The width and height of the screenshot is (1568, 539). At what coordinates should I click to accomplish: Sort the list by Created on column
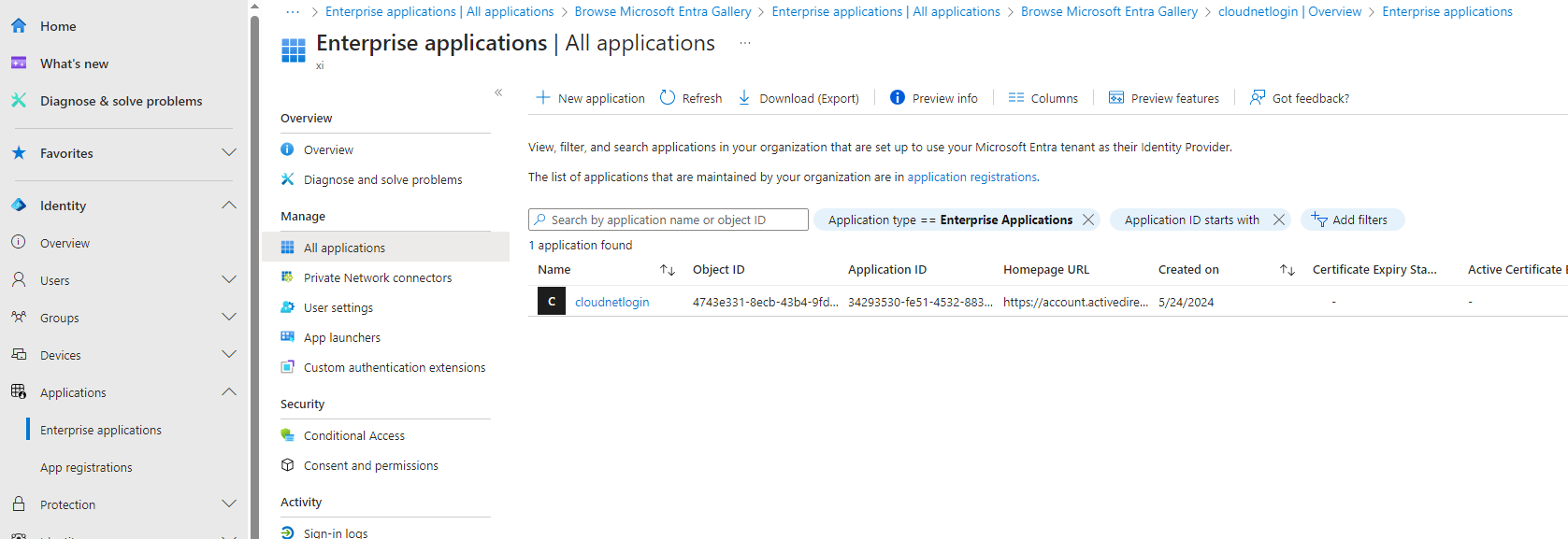tap(1287, 269)
